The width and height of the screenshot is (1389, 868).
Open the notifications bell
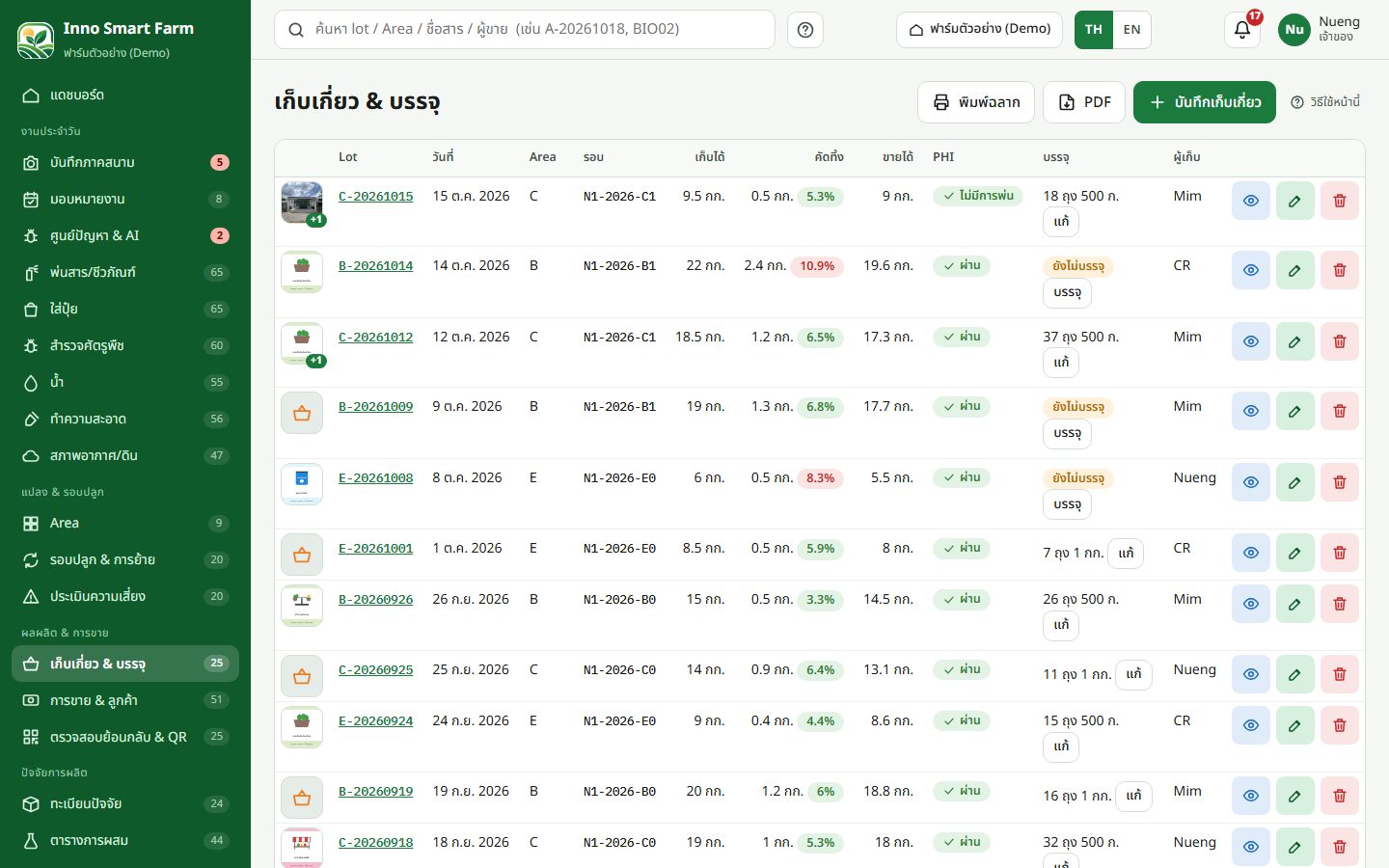pos(1242,30)
